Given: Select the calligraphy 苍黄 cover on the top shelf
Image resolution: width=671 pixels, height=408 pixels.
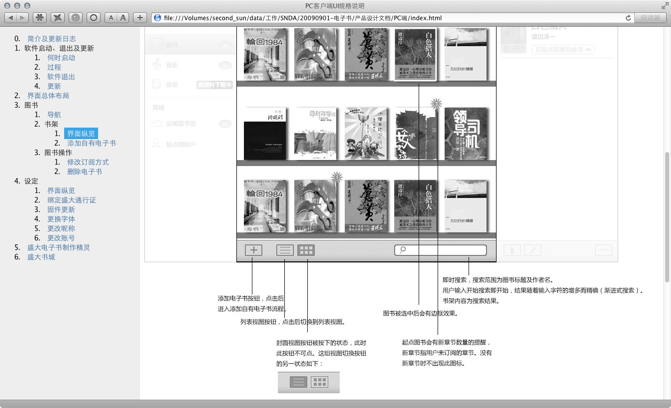Looking at the screenshot, I should click(x=366, y=54).
